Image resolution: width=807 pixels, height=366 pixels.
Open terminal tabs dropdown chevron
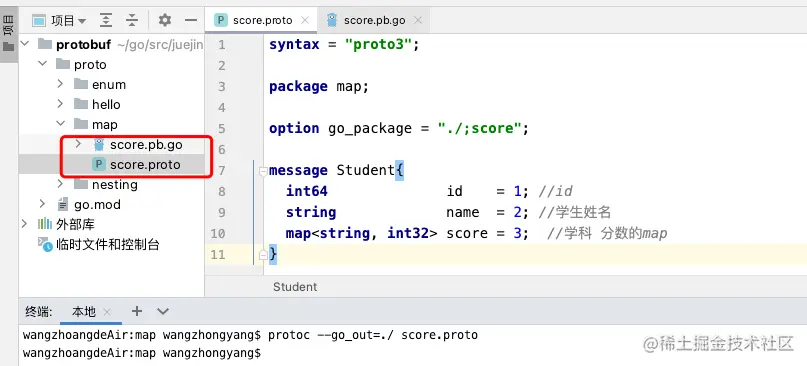(163, 311)
